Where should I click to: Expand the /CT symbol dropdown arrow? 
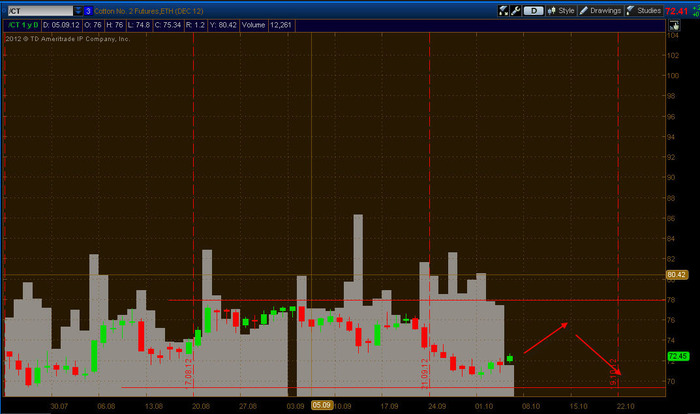coord(78,11)
